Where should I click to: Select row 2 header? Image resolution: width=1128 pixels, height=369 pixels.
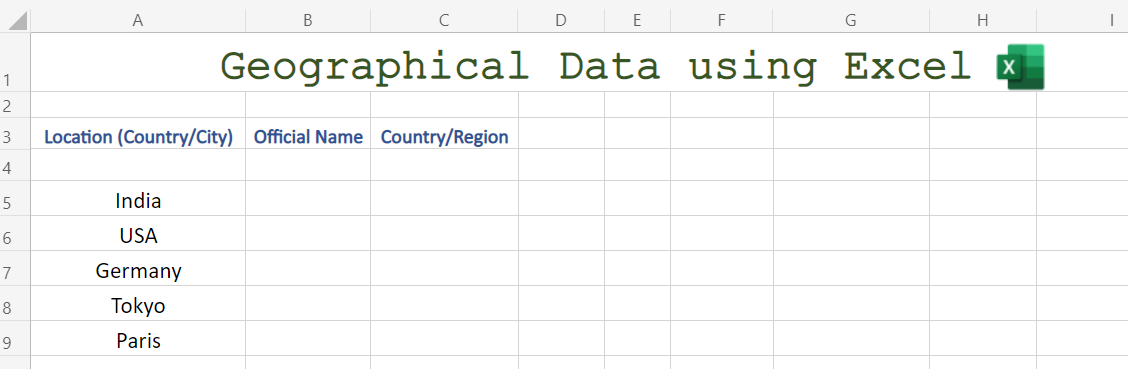(x=15, y=104)
